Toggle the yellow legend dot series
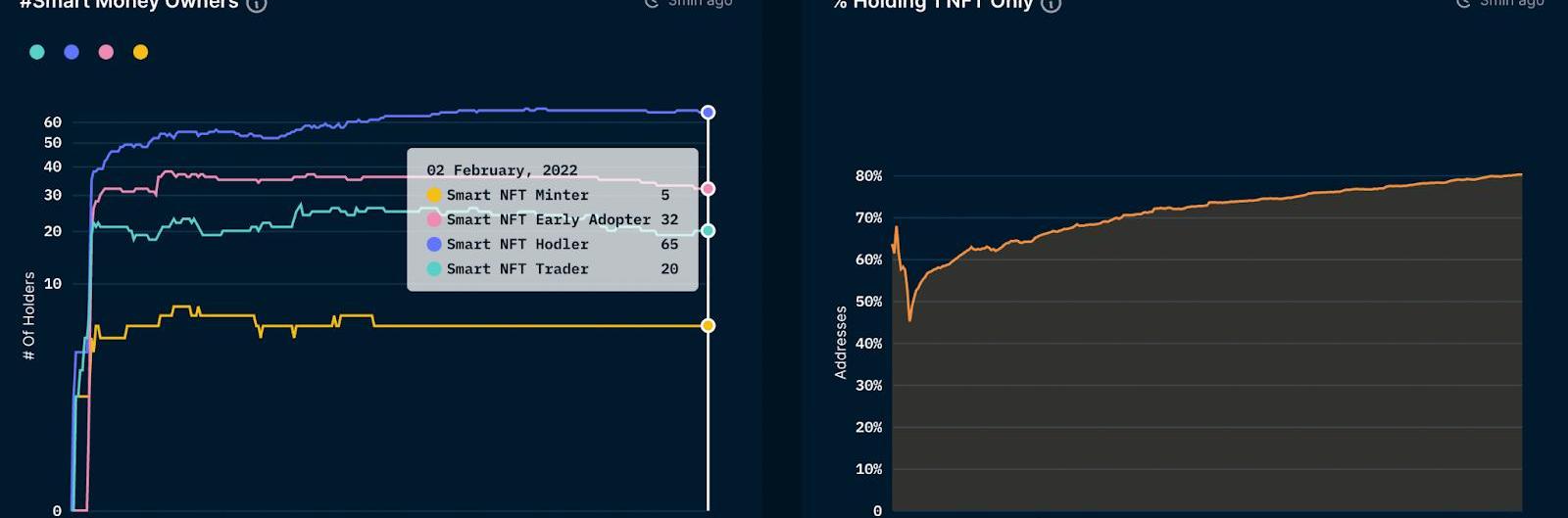 click(140, 52)
